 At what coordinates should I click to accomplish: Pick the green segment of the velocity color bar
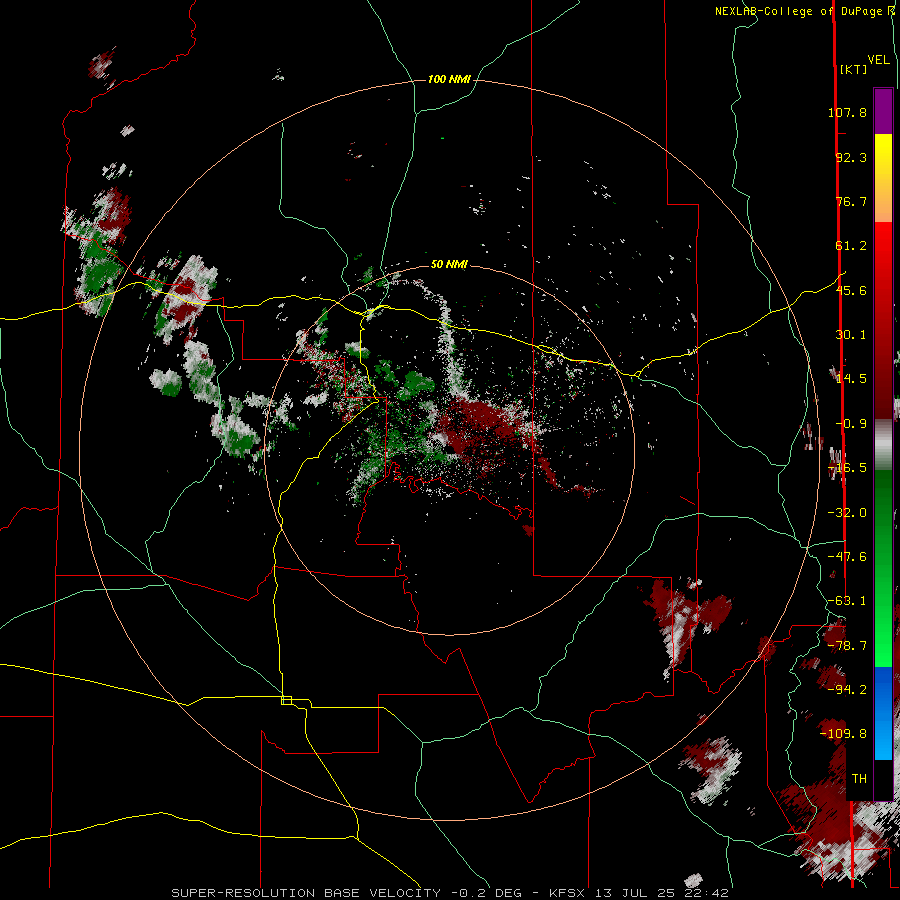[883, 568]
